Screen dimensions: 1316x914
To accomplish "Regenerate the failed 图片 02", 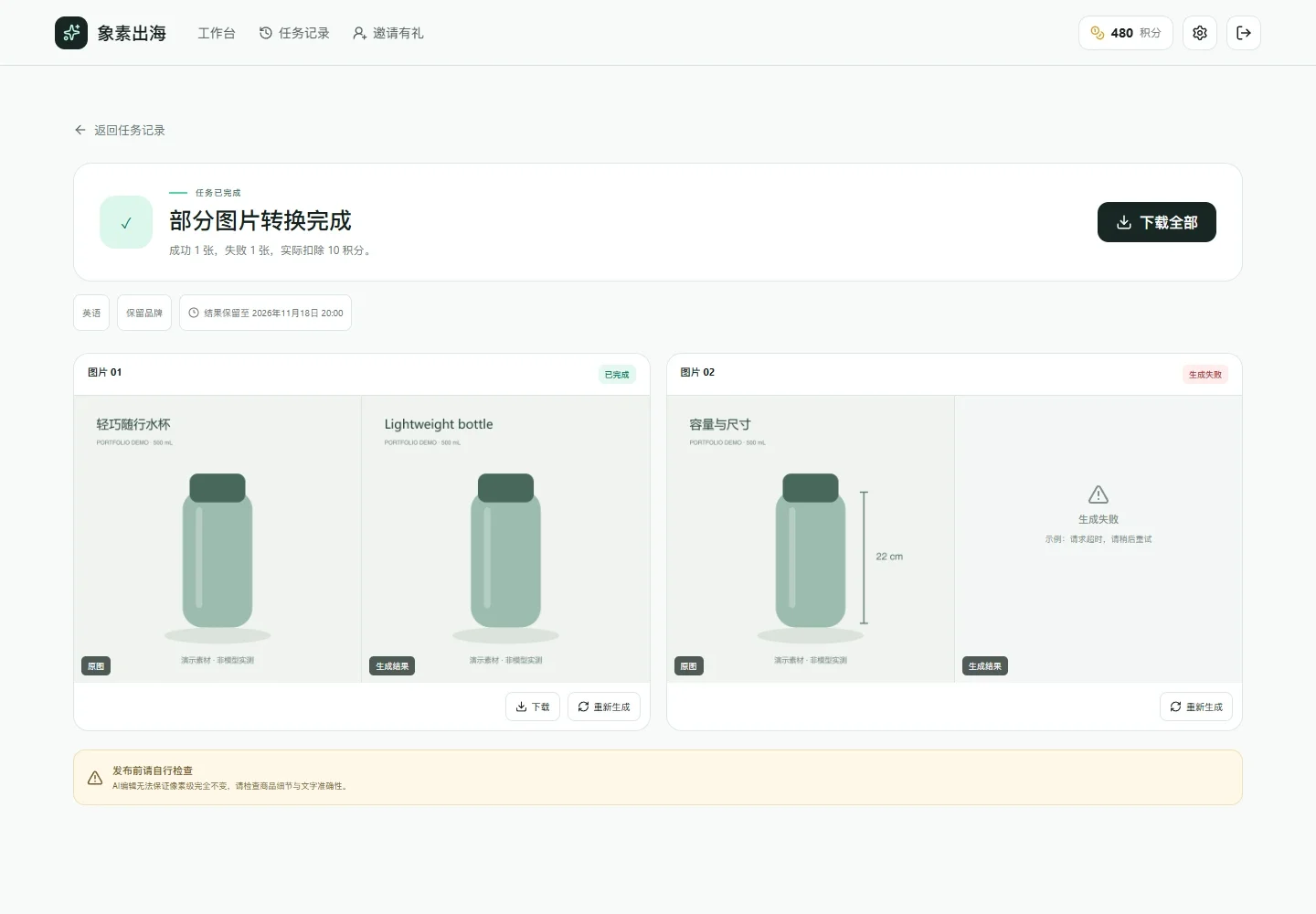I will click(x=1196, y=707).
